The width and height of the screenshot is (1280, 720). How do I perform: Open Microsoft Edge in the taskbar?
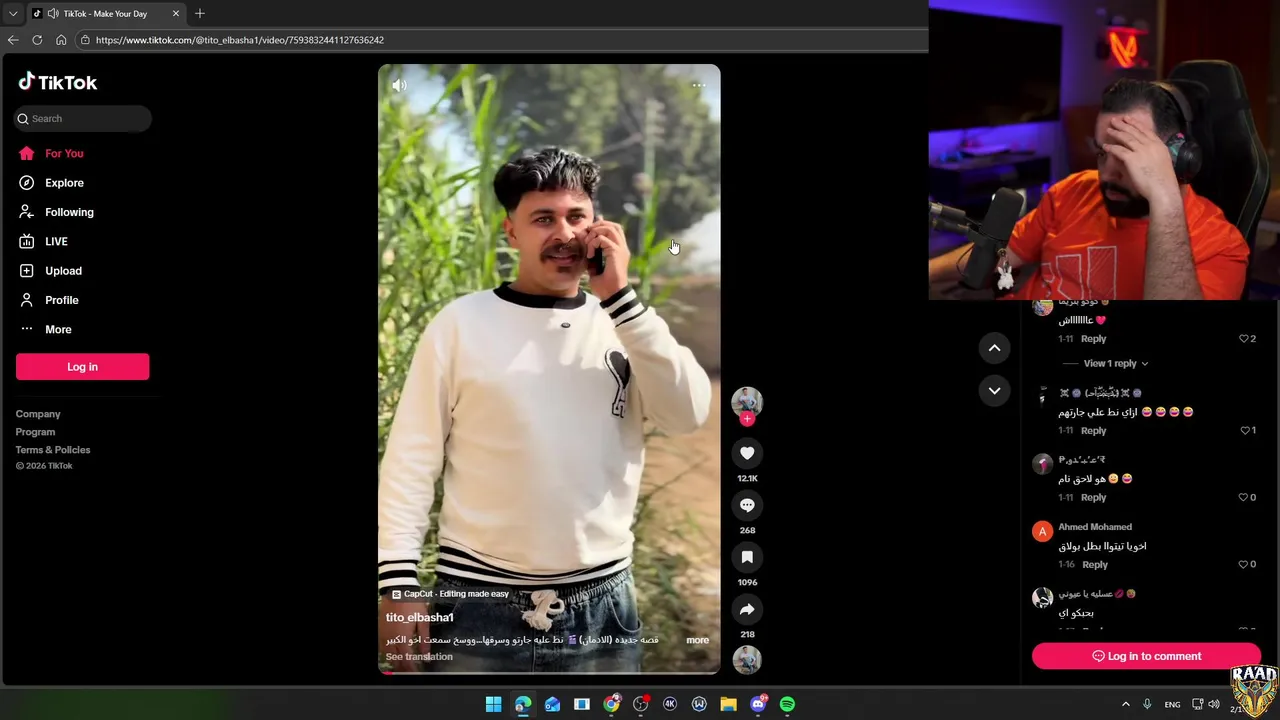click(523, 704)
